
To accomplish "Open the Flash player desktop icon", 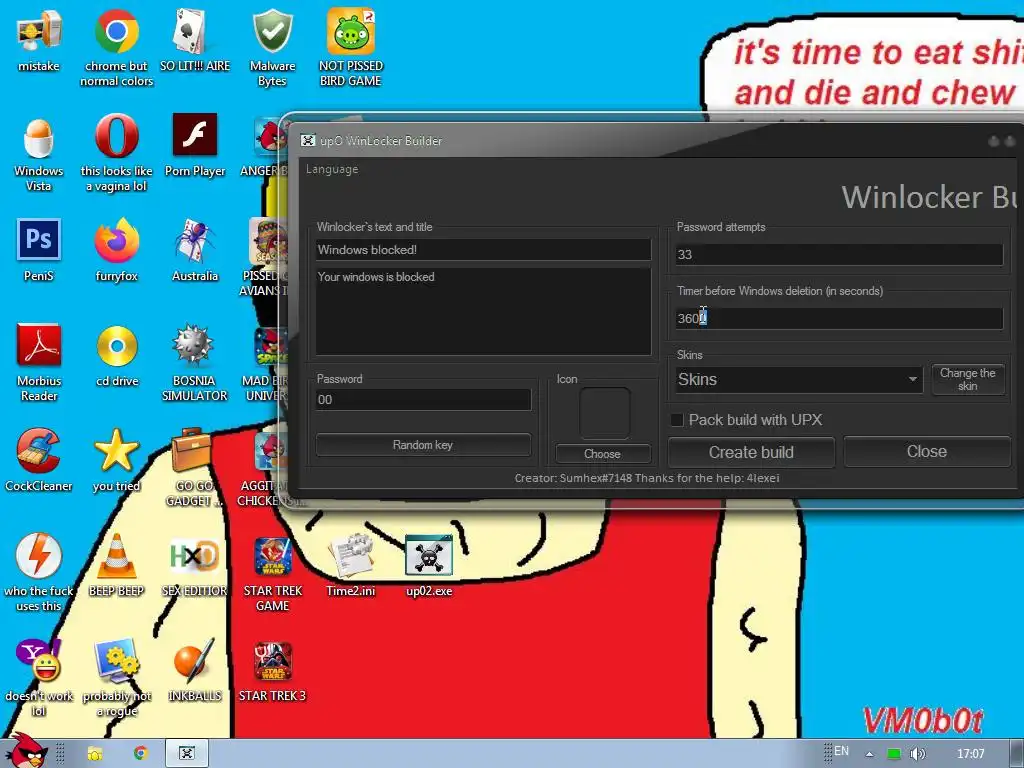I will 195,135.
